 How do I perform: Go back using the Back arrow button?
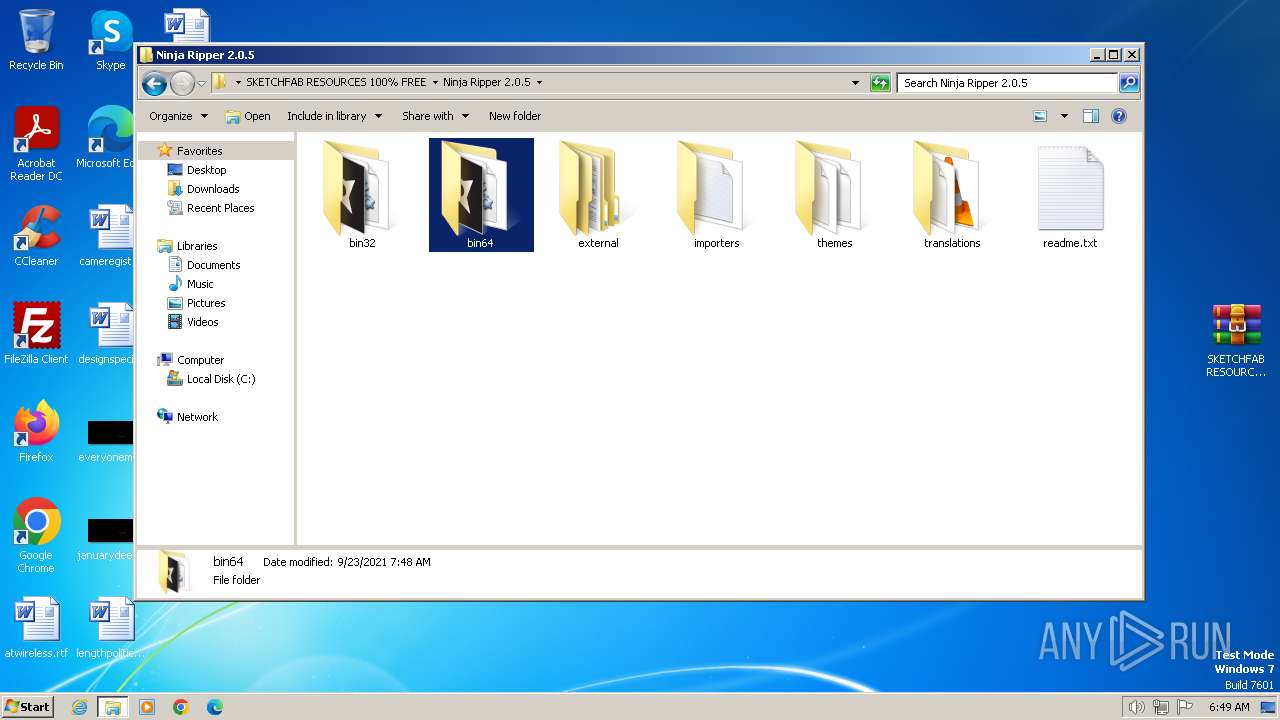pos(154,83)
